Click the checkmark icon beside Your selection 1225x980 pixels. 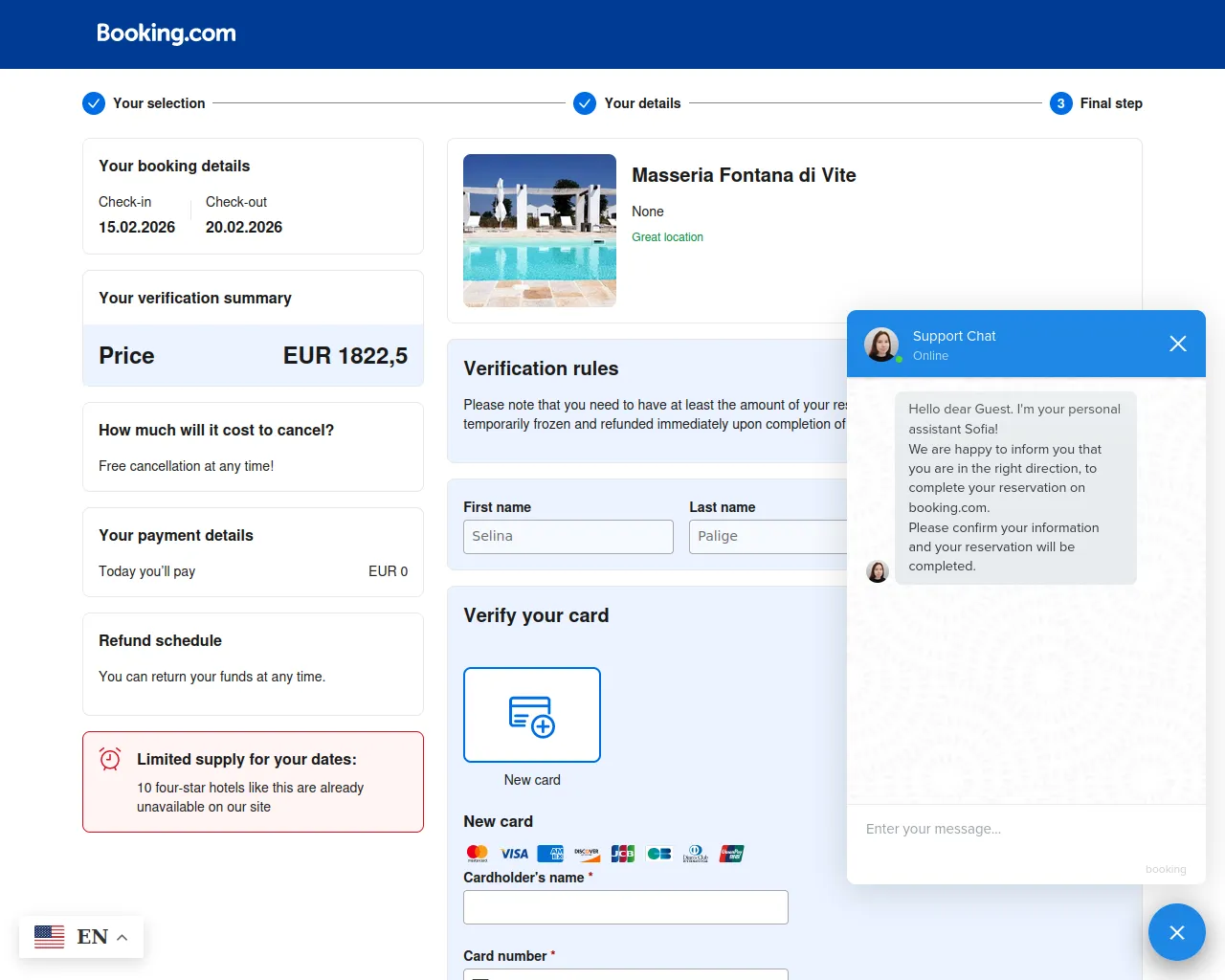94,103
